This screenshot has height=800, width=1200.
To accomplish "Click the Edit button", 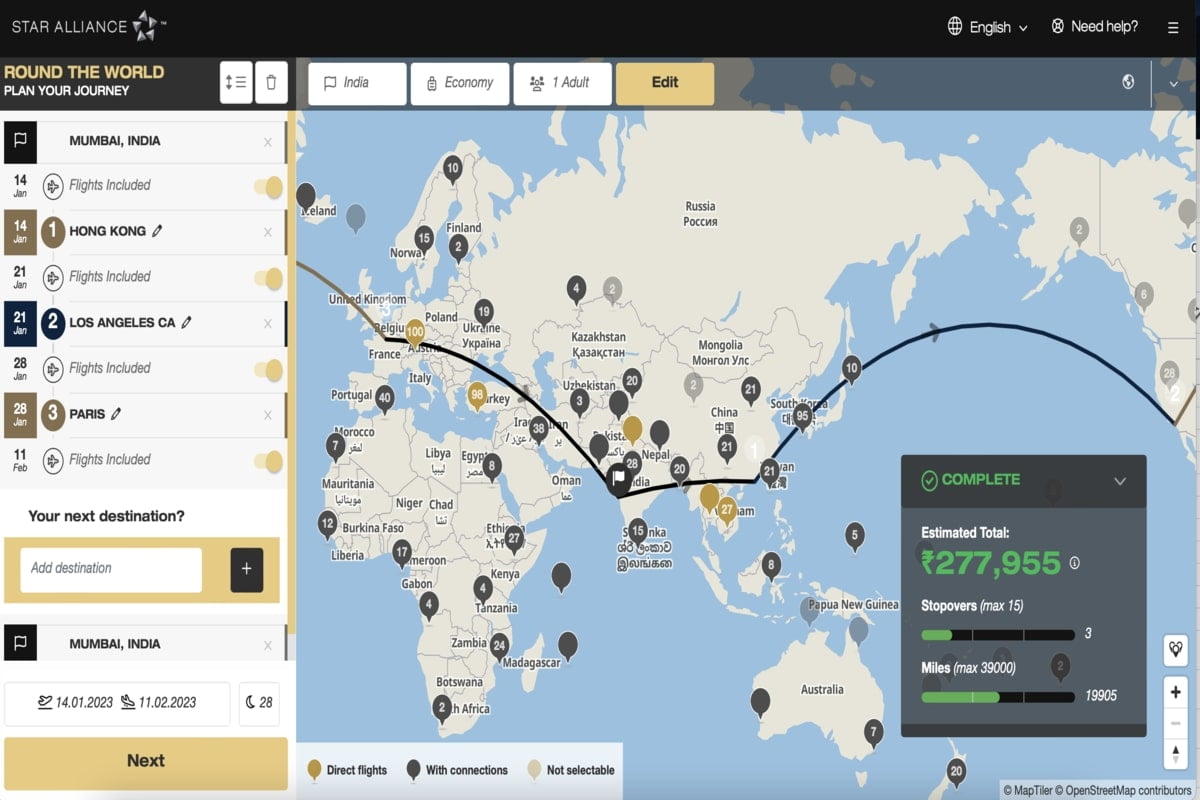I will coord(665,84).
